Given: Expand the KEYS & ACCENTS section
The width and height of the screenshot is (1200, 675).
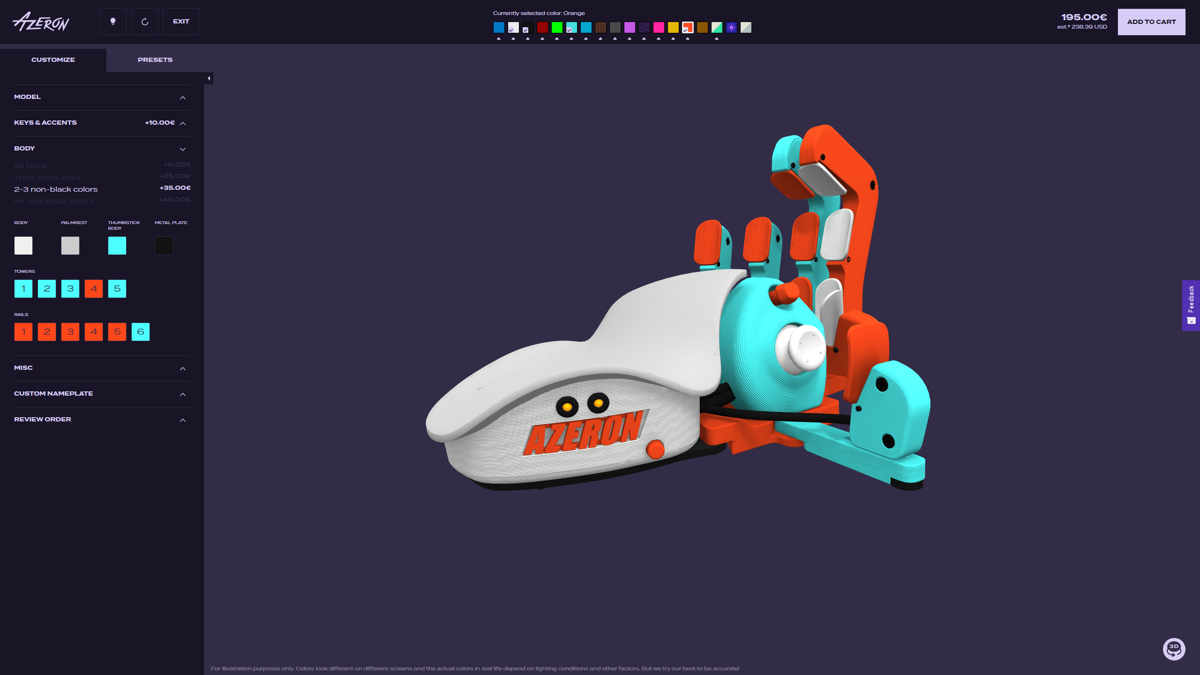Looking at the screenshot, I should pos(100,123).
